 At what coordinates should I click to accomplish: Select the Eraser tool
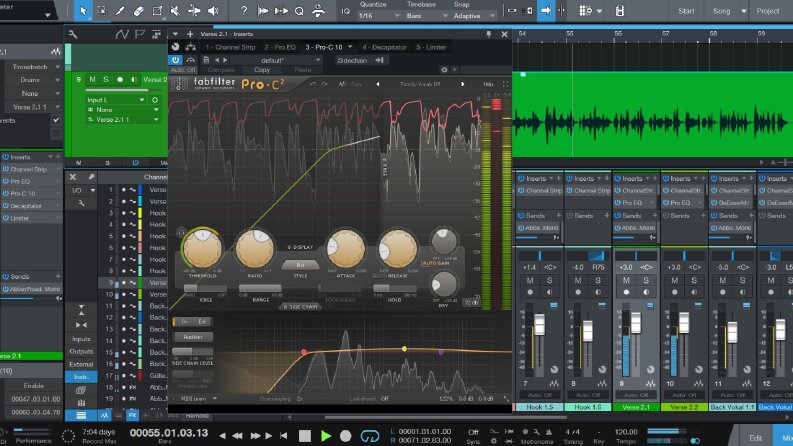pos(139,11)
